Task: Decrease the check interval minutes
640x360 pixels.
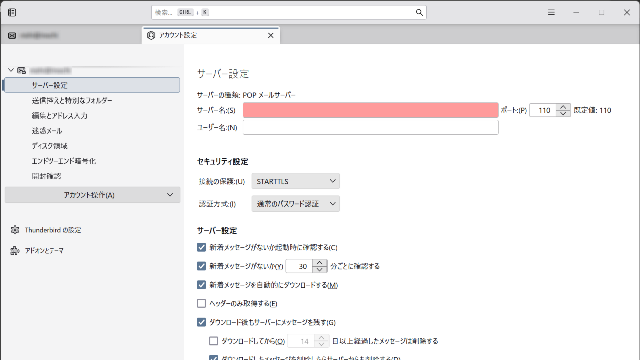Action: 320,269
